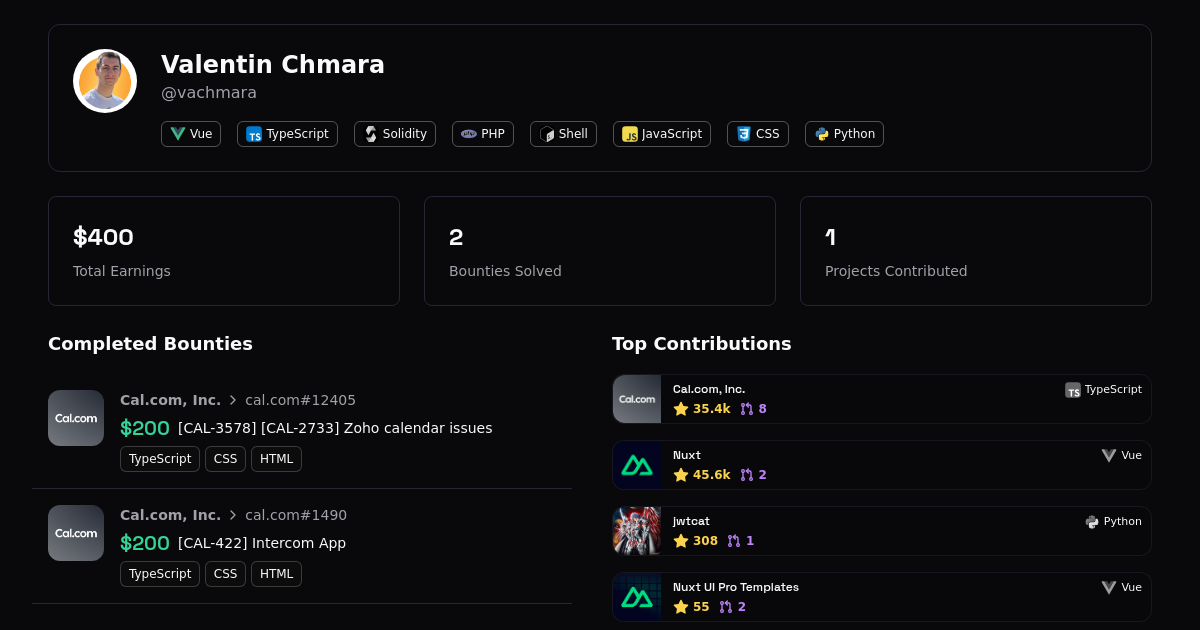
Task: Click the Cal.com, Inc. contribution logo
Action: pyautogui.click(x=637, y=399)
